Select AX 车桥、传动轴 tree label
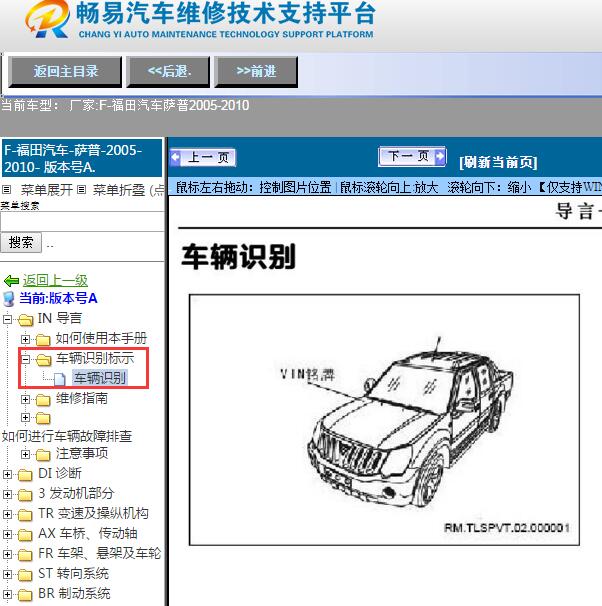The image size is (602, 606). point(88,534)
